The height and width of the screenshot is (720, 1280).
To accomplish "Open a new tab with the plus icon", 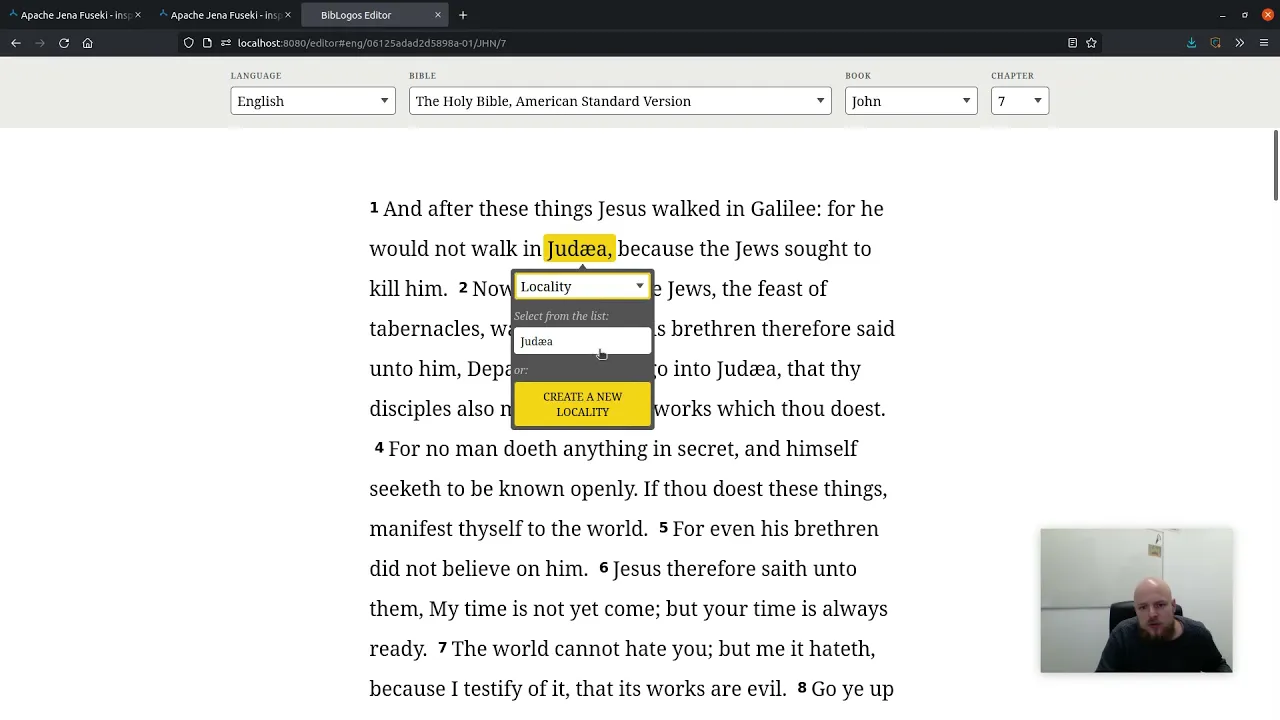I will (x=463, y=15).
